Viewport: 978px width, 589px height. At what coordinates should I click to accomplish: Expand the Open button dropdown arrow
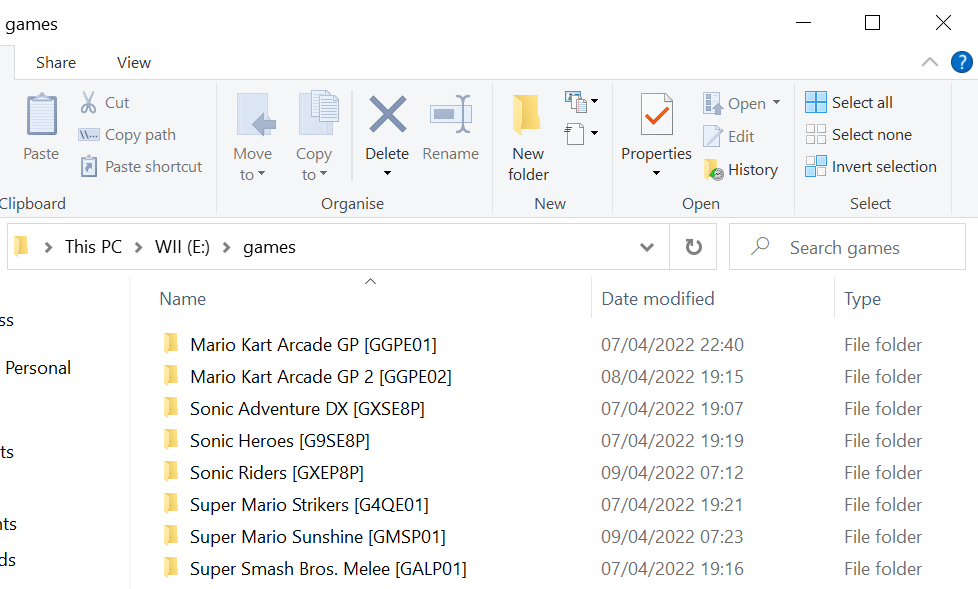(x=776, y=102)
